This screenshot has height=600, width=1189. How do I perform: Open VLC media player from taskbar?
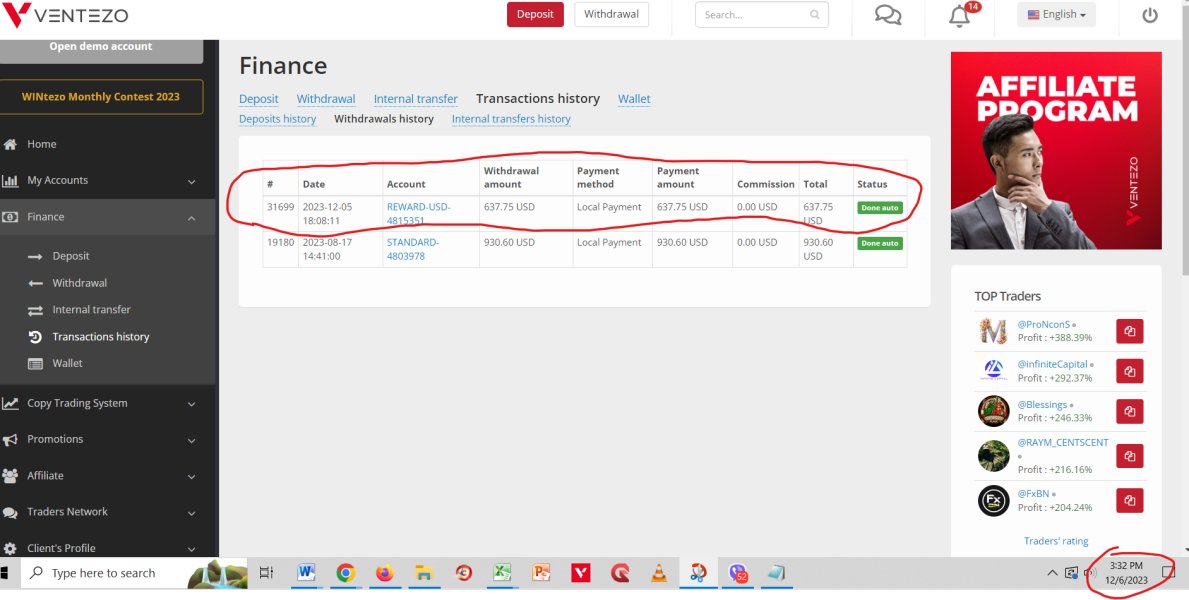tap(659, 573)
